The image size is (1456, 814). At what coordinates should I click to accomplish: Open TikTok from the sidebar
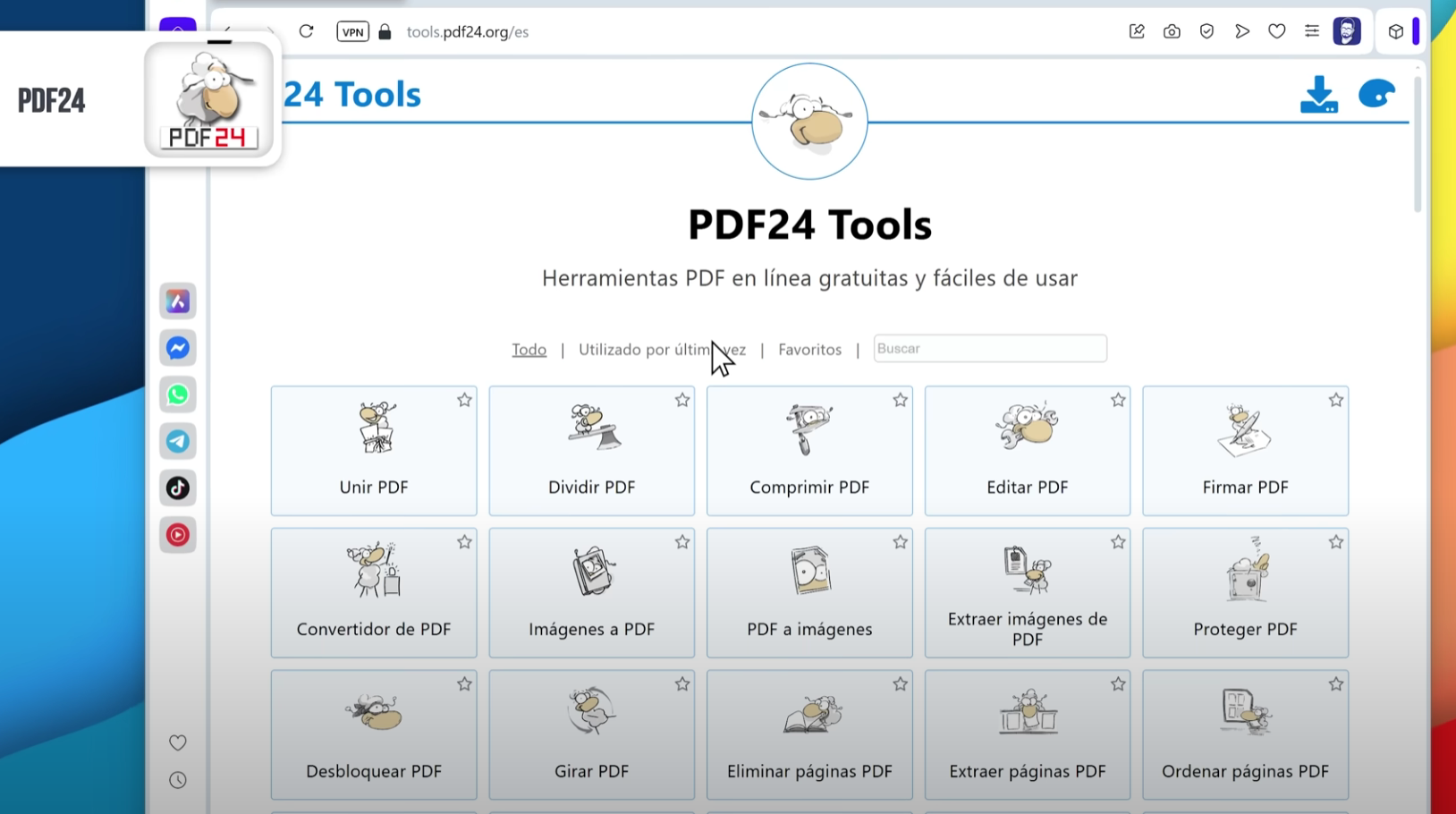pos(178,488)
